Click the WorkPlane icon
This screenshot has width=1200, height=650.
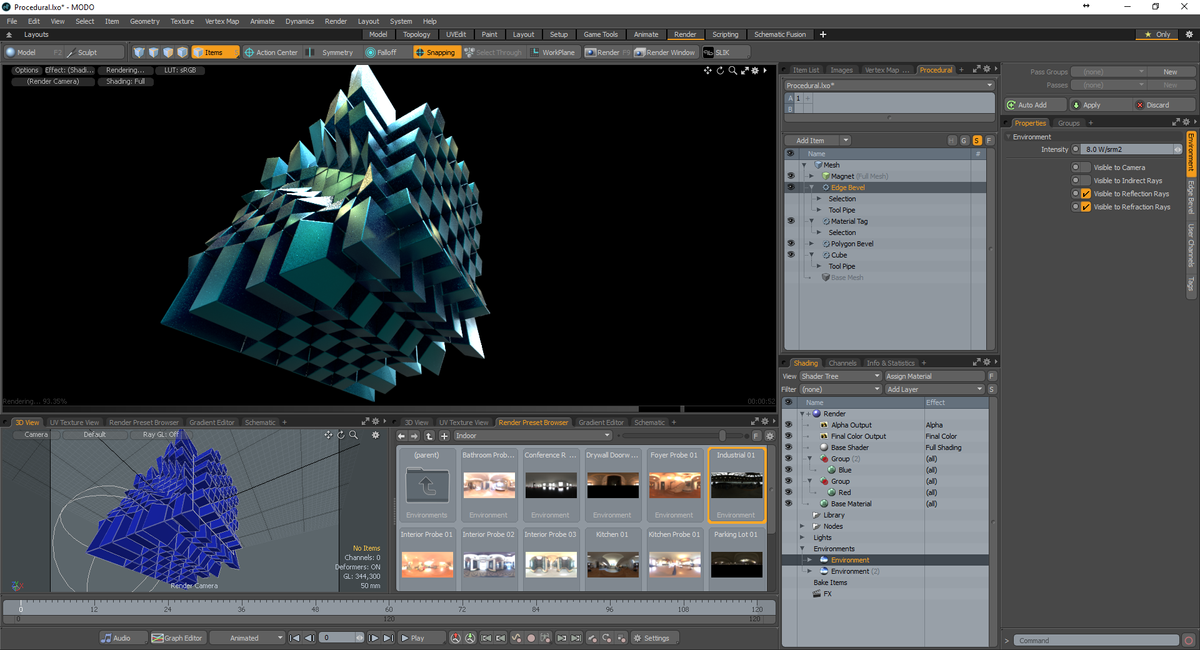click(533, 52)
